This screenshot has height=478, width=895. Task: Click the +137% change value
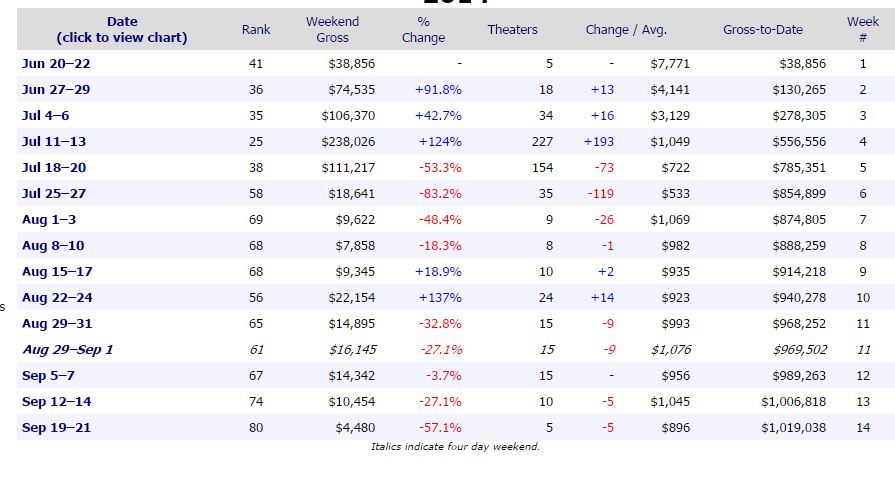pyautogui.click(x=439, y=297)
